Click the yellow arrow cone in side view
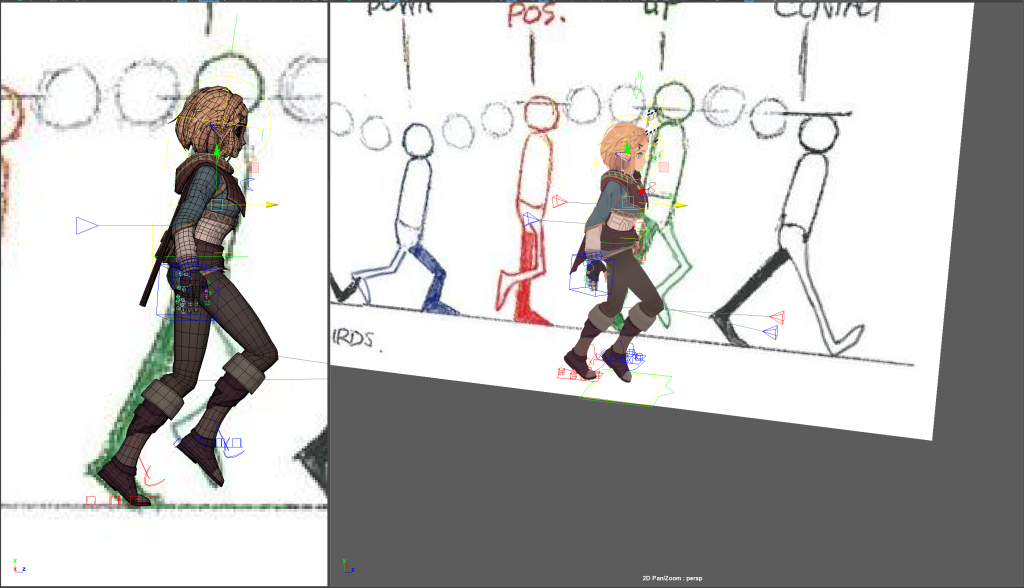Viewport: 1024px width, 588px height. tap(271, 205)
